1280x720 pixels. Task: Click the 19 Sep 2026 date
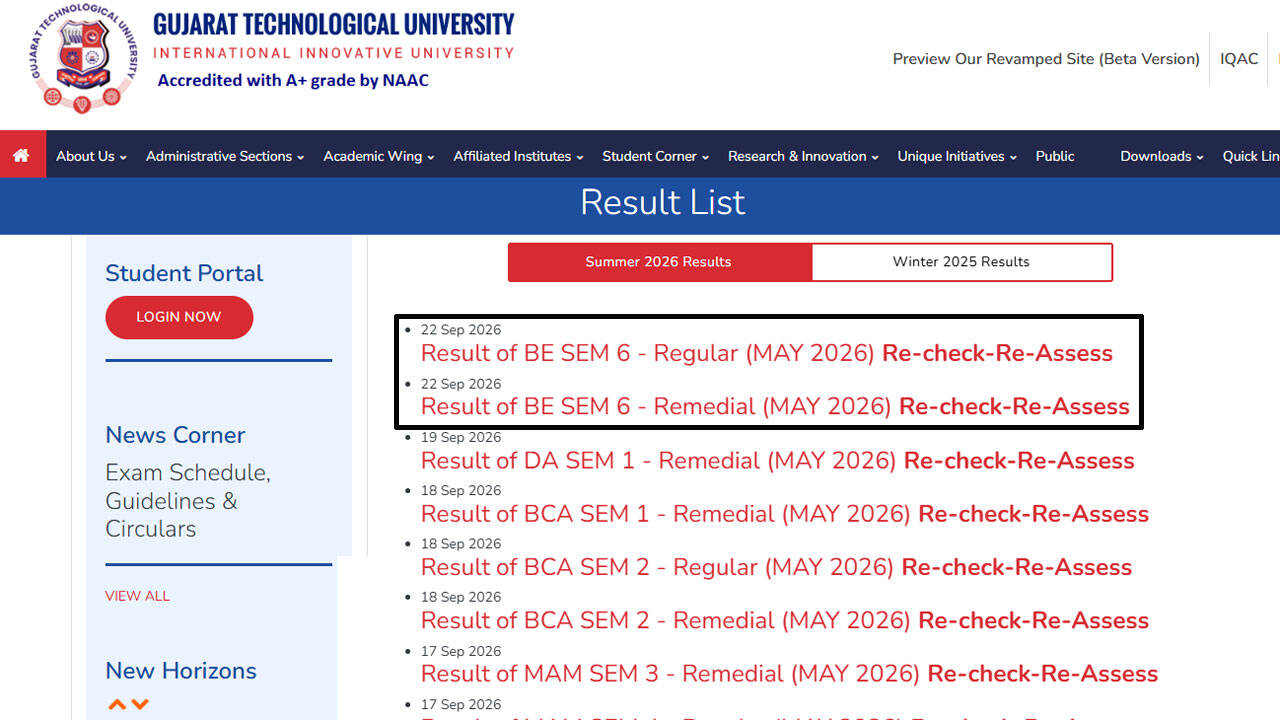pos(461,437)
